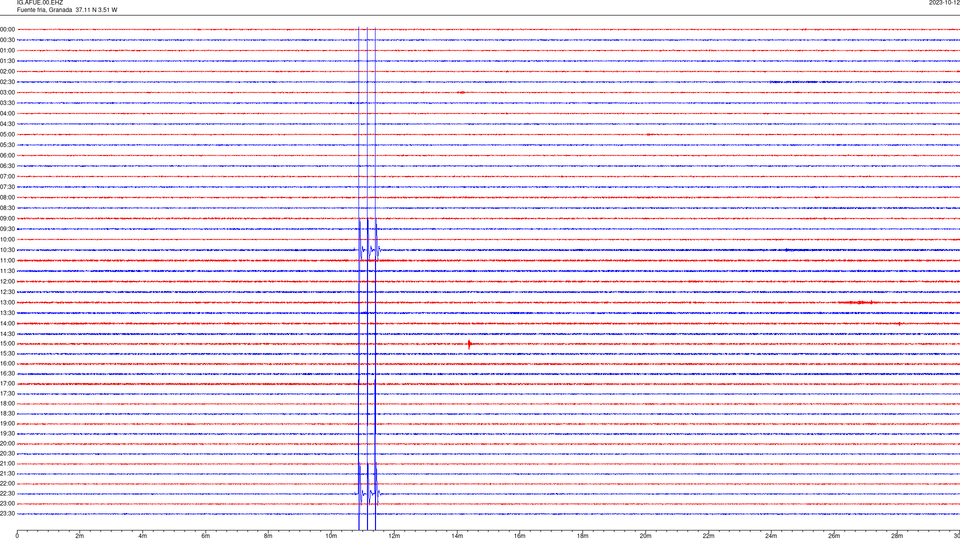Select the 21:00 time row label

[7, 463]
